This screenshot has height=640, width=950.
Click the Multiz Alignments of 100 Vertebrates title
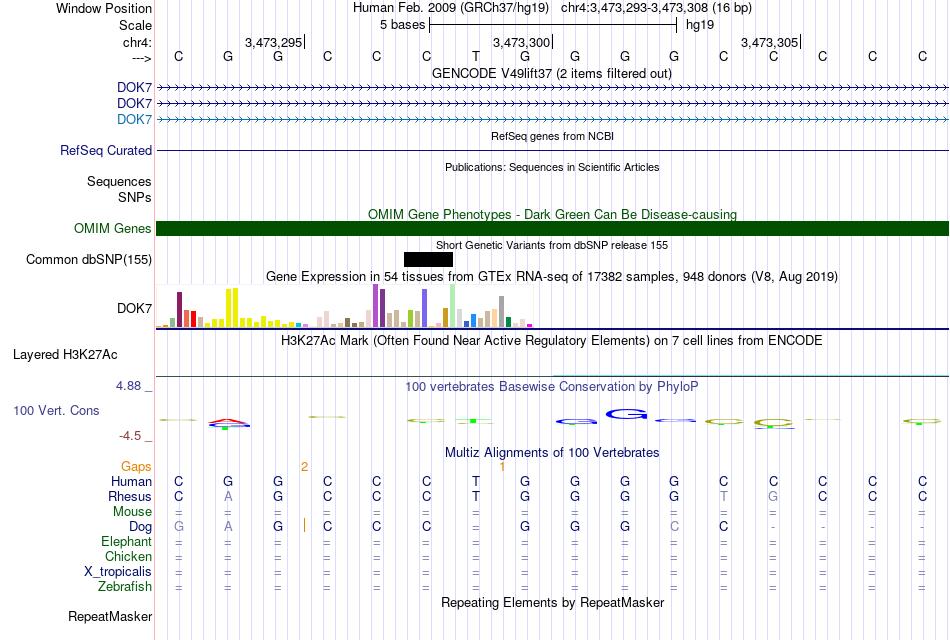[x=552, y=453]
